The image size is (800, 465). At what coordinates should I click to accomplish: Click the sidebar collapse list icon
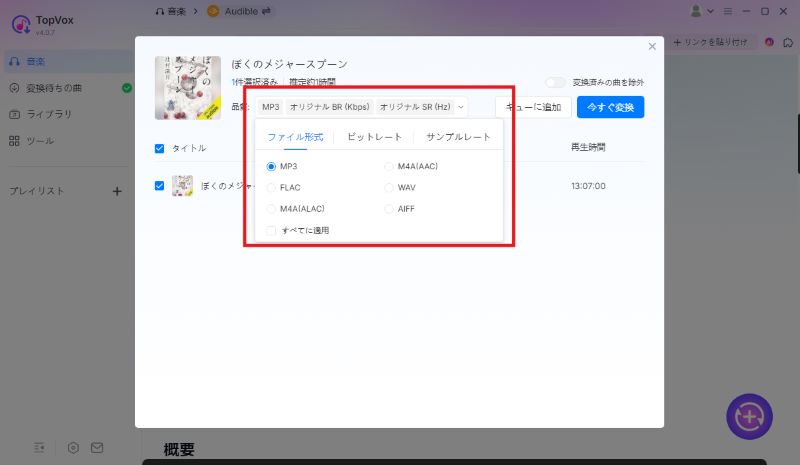pos(39,448)
